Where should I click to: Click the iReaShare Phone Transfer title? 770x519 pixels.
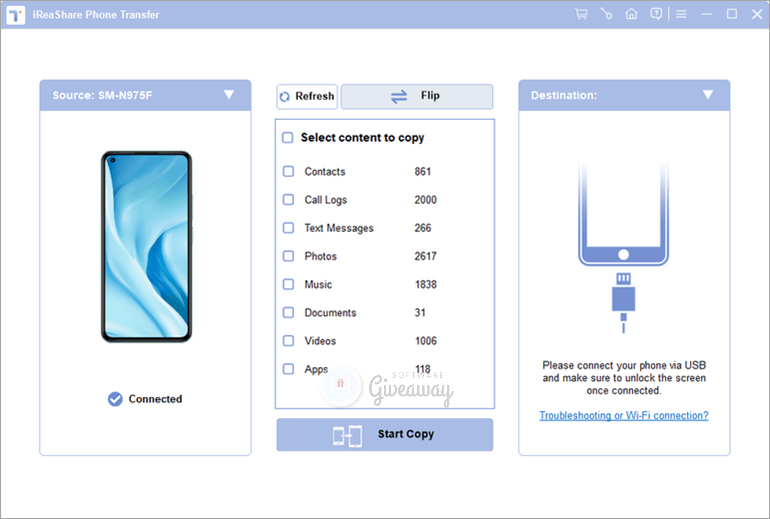click(96, 15)
